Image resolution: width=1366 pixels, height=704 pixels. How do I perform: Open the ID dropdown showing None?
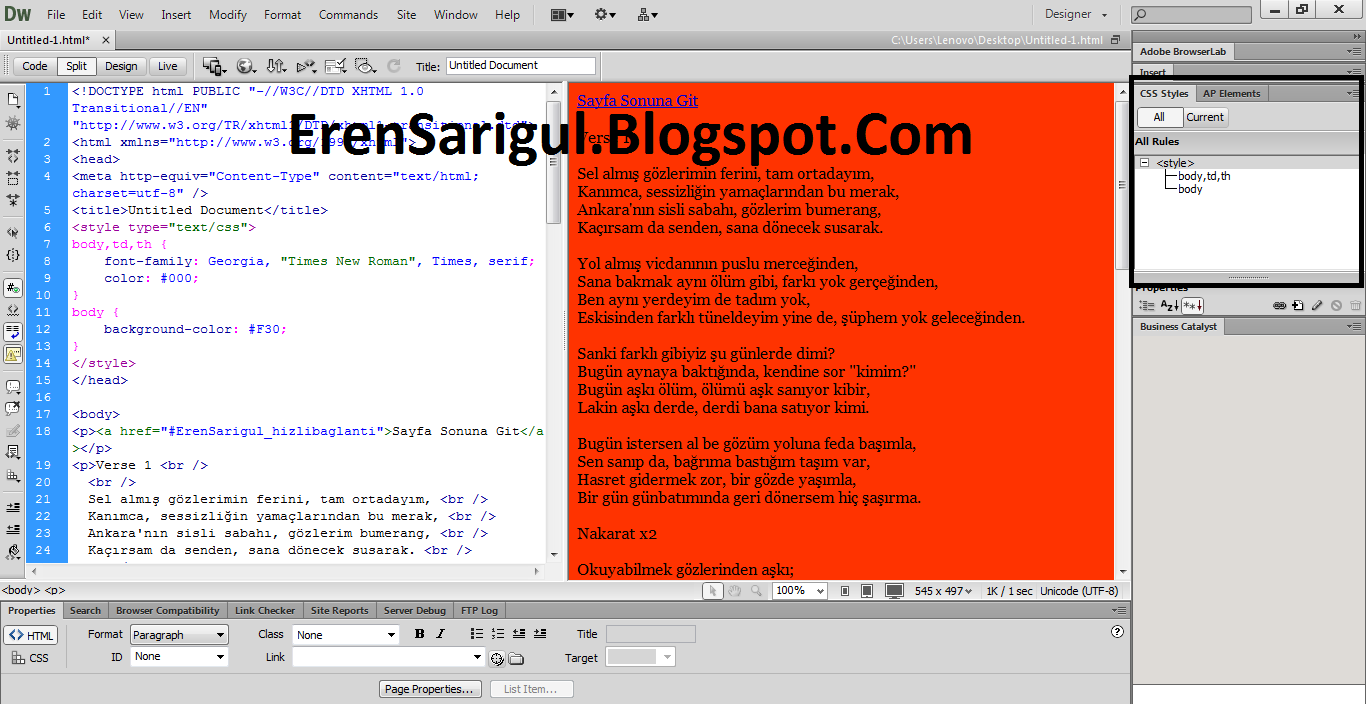point(179,657)
